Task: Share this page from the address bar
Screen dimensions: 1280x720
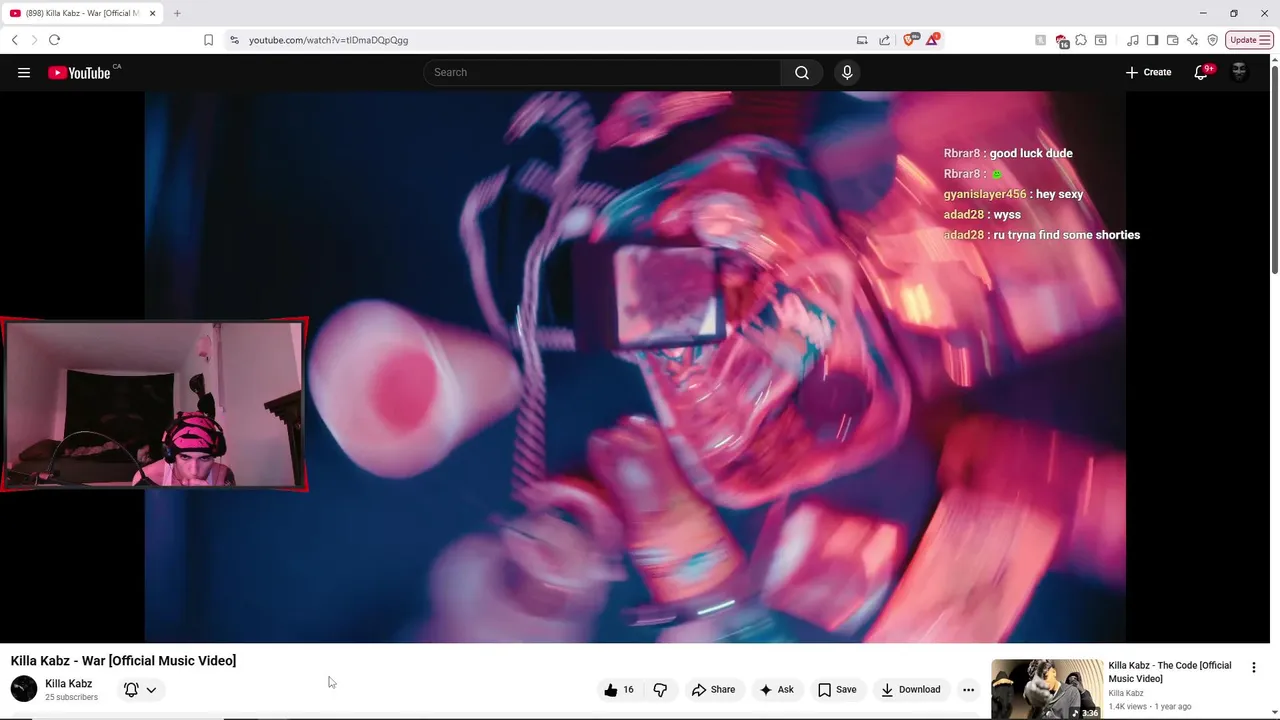Action: coord(885,40)
